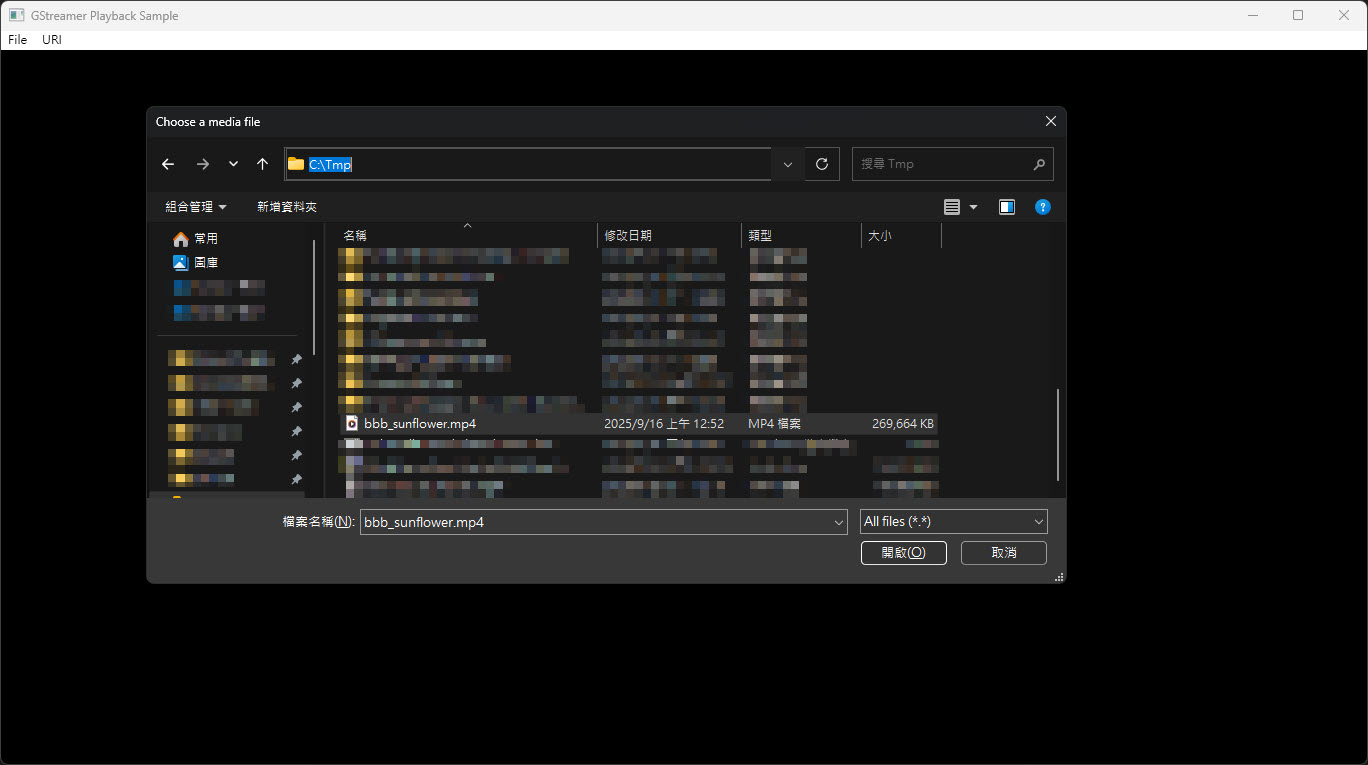Open the File menu
The width and height of the screenshot is (1368, 765).
coord(17,40)
